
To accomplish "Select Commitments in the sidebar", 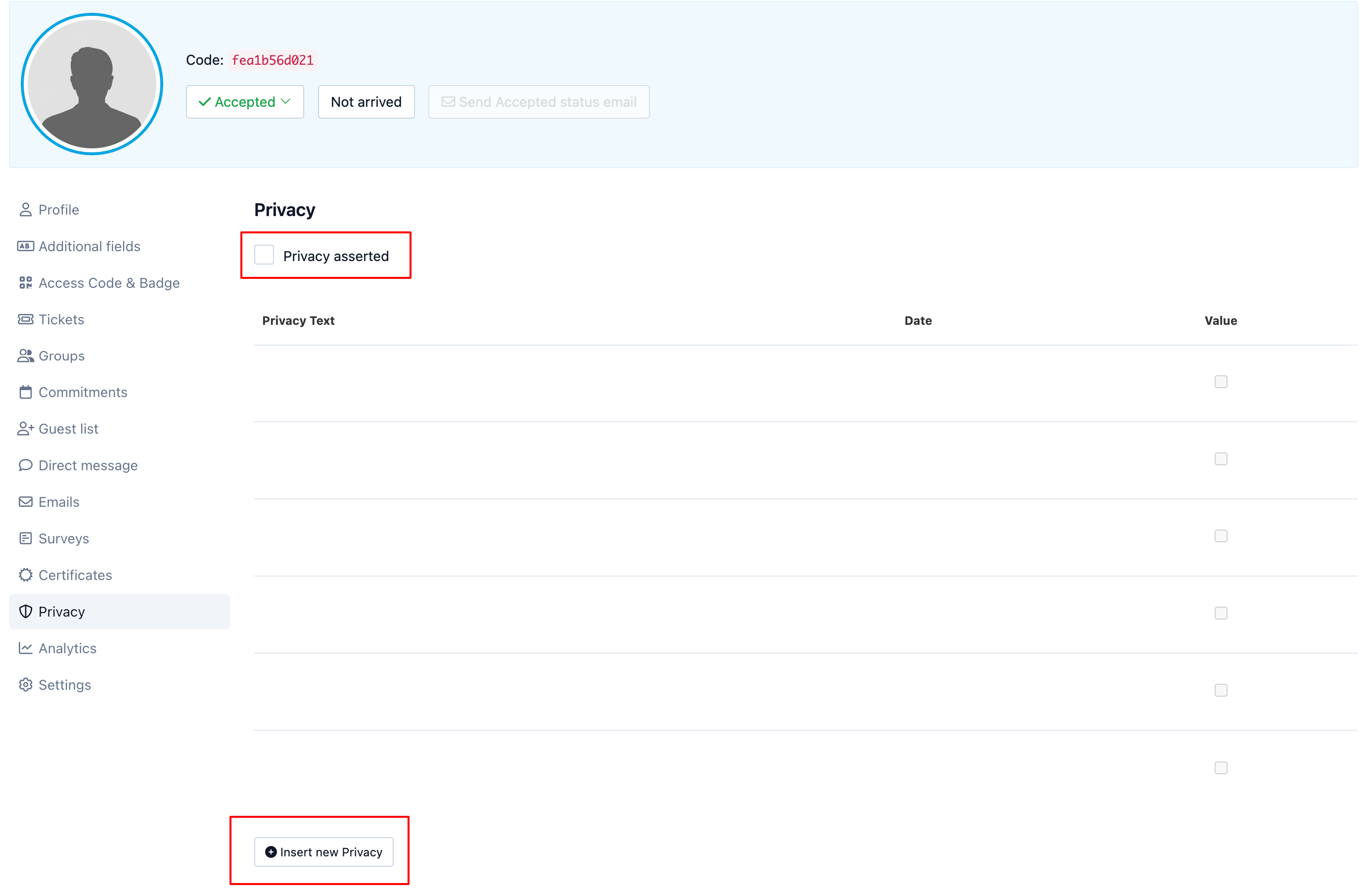I will tap(119, 393).
